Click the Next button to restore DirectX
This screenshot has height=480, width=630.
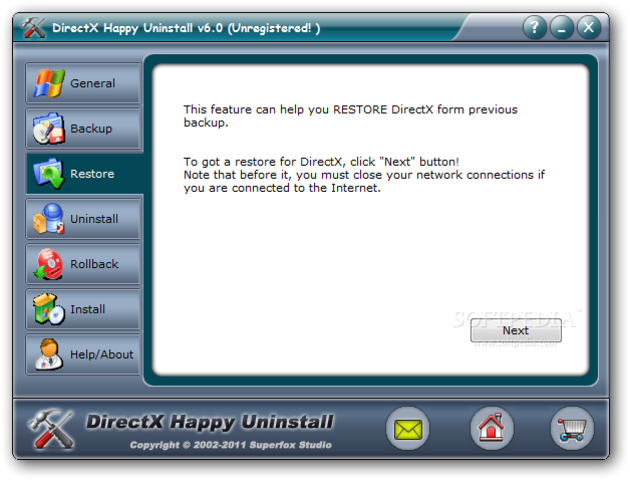tap(516, 330)
